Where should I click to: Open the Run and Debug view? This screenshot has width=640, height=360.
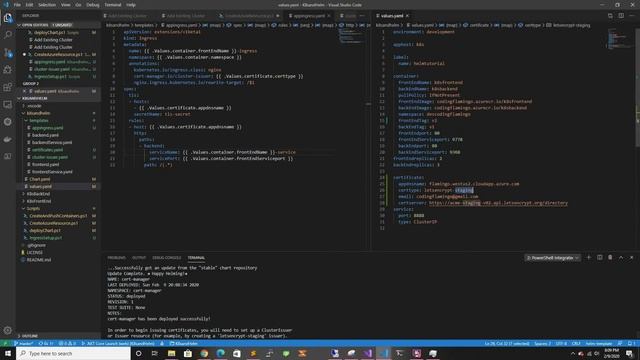coord(8,70)
